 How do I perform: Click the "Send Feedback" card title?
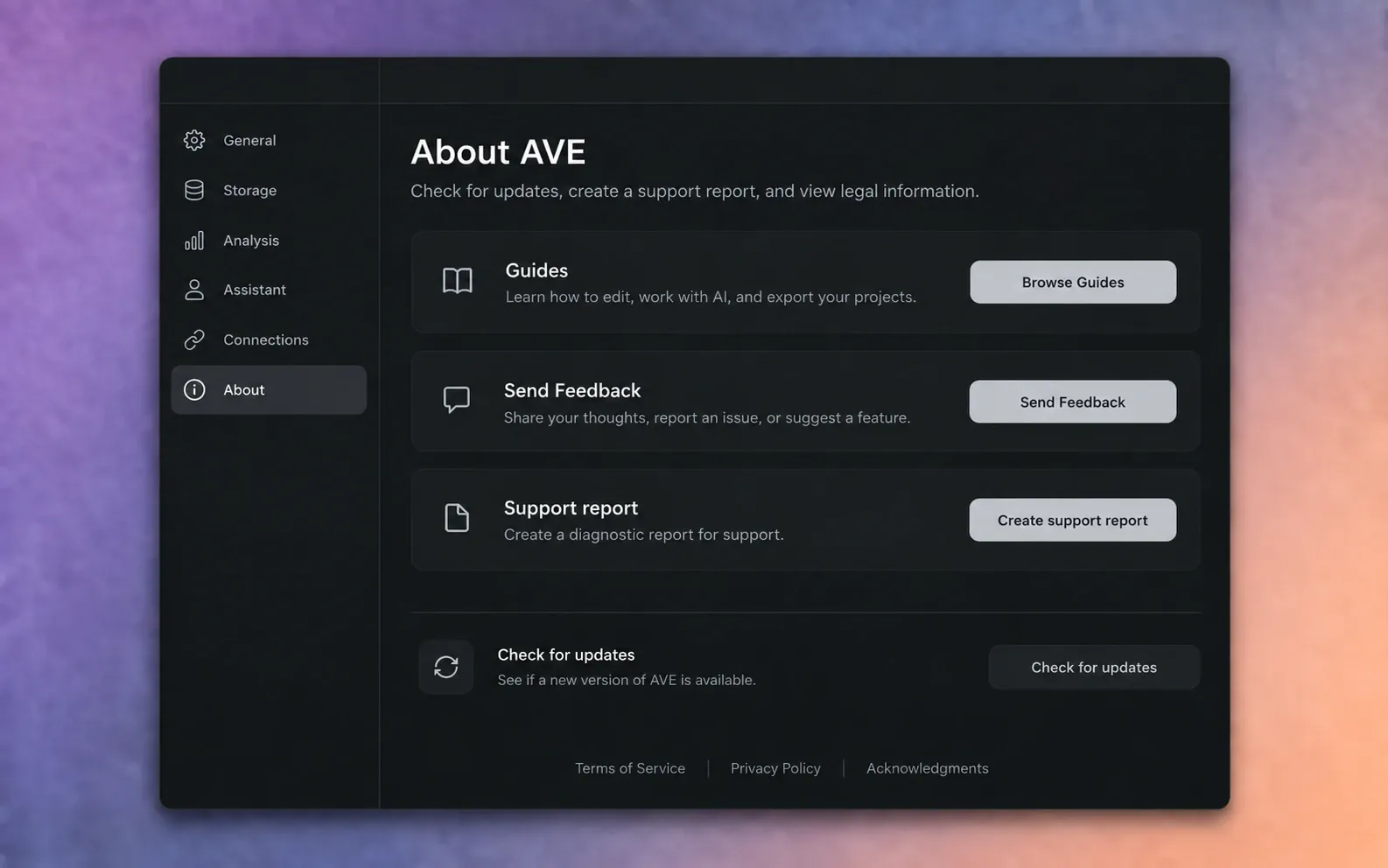point(572,390)
